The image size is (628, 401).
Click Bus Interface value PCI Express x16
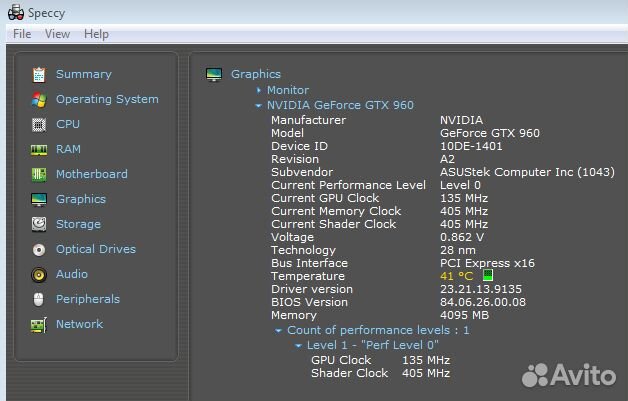[487, 263]
